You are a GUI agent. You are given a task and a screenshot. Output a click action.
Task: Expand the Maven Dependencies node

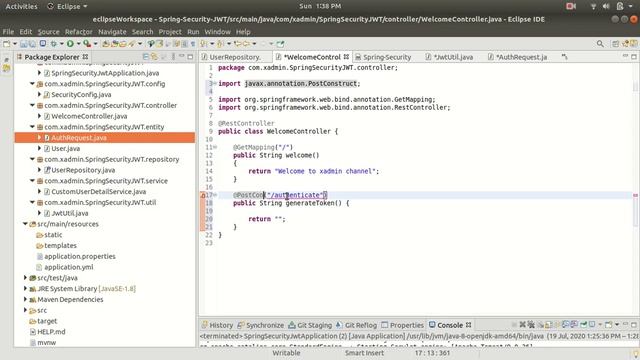[25, 299]
